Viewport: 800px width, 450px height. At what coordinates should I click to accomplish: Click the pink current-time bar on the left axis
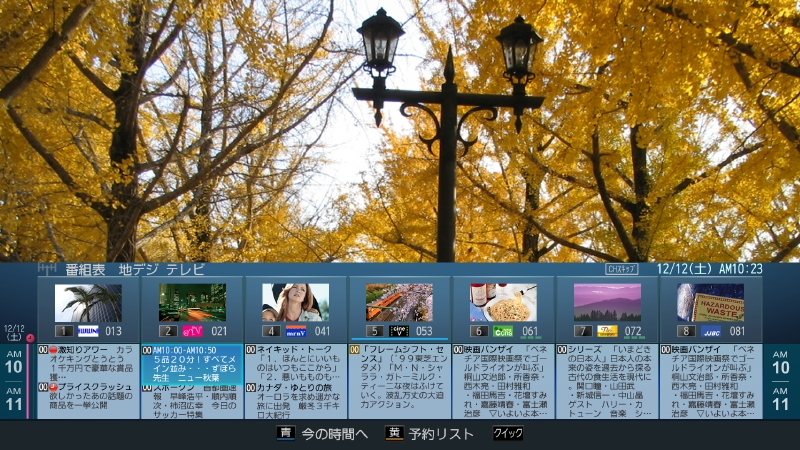click(x=28, y=381)
